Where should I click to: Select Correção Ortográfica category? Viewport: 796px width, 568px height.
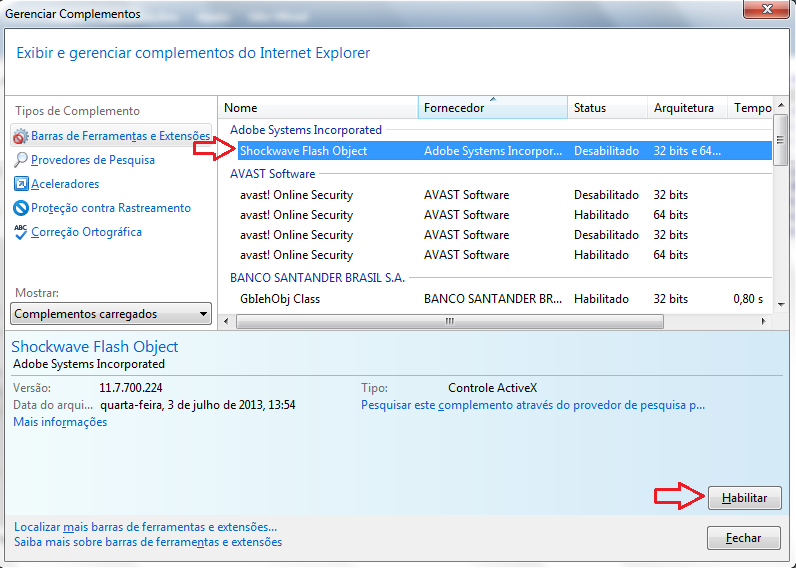[86, 232]
